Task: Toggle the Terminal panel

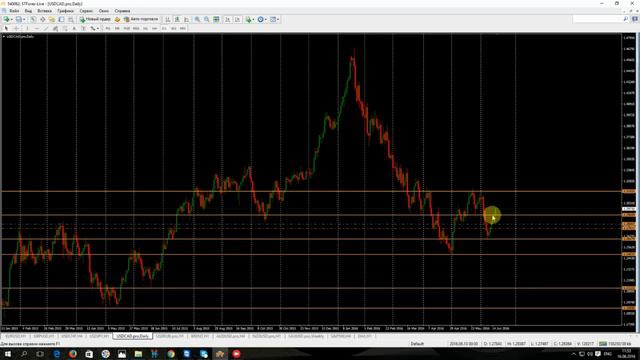Action: click(61, 19)
